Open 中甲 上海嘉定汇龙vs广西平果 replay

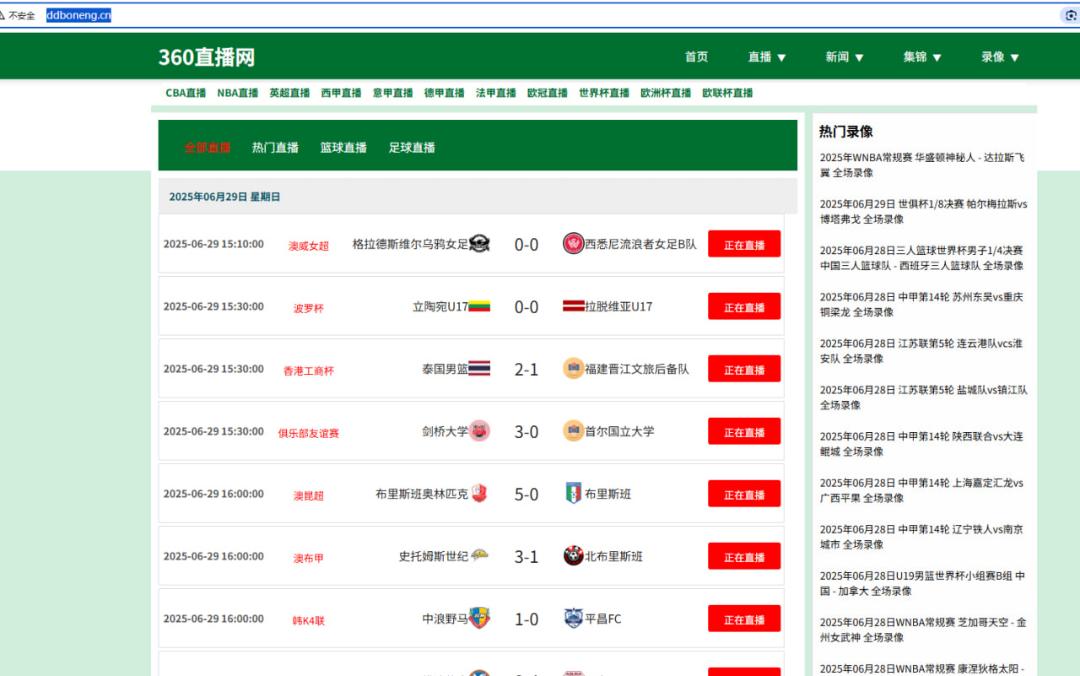(922, 491)
